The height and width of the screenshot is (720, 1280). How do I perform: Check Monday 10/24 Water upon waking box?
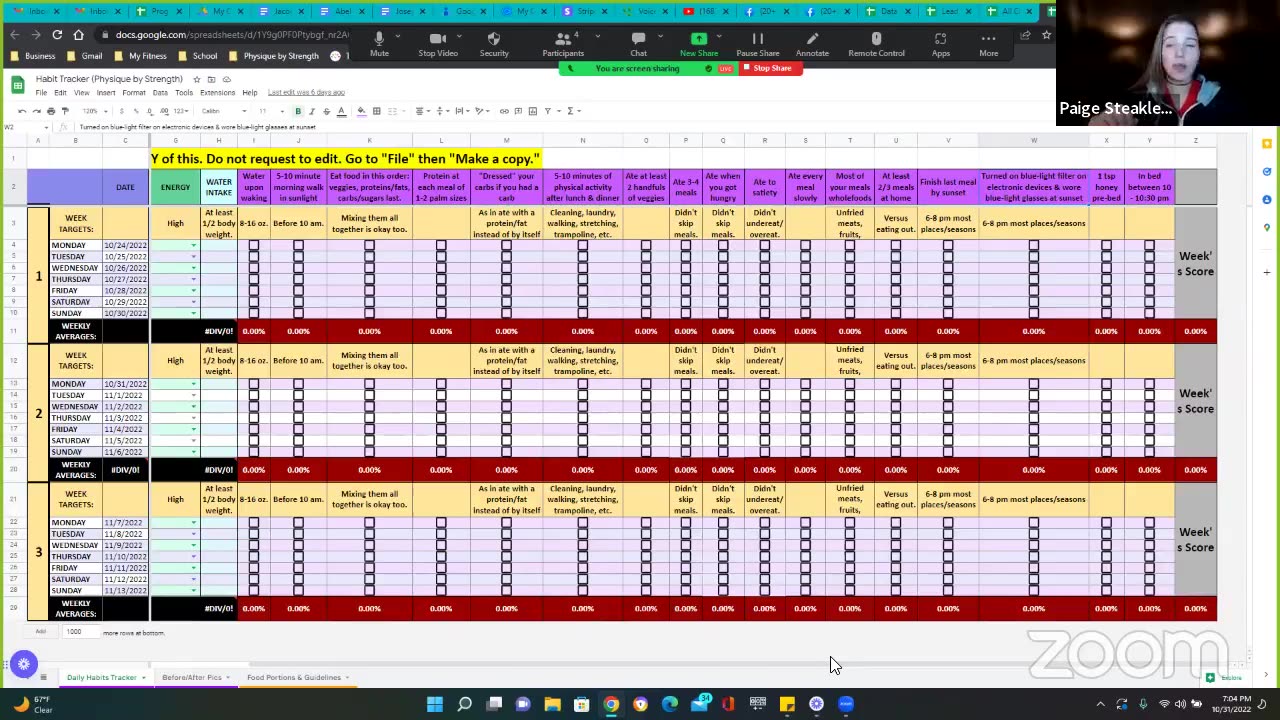click(x=254, y=246)
